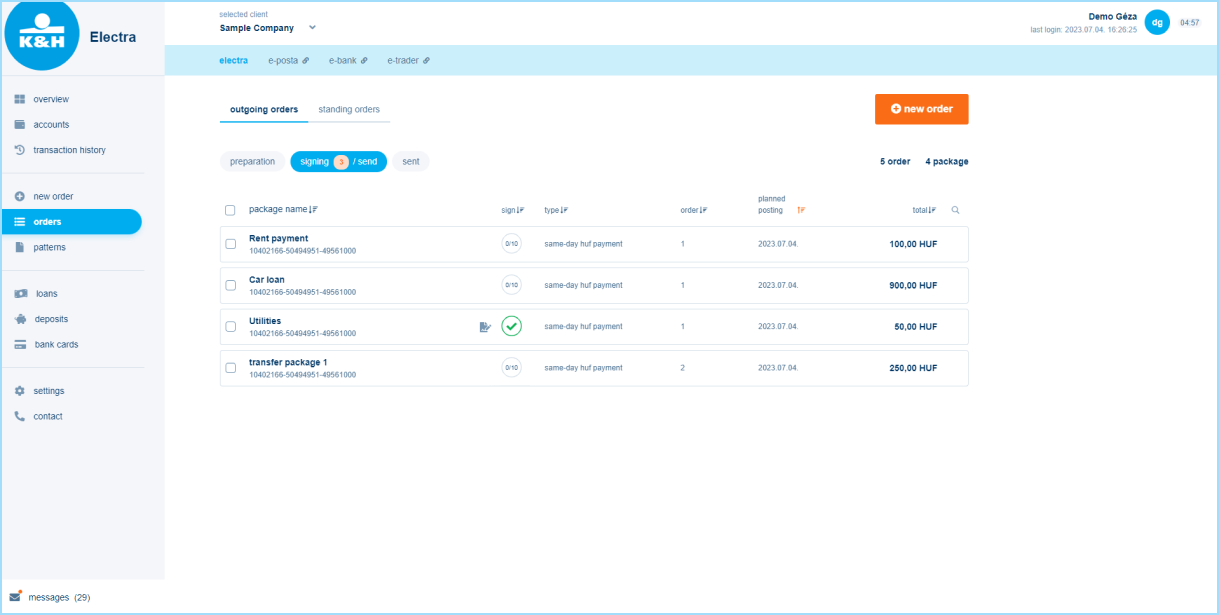Click the search magnifier in table header
1219x615 pixels.
[x=955, y=210]
